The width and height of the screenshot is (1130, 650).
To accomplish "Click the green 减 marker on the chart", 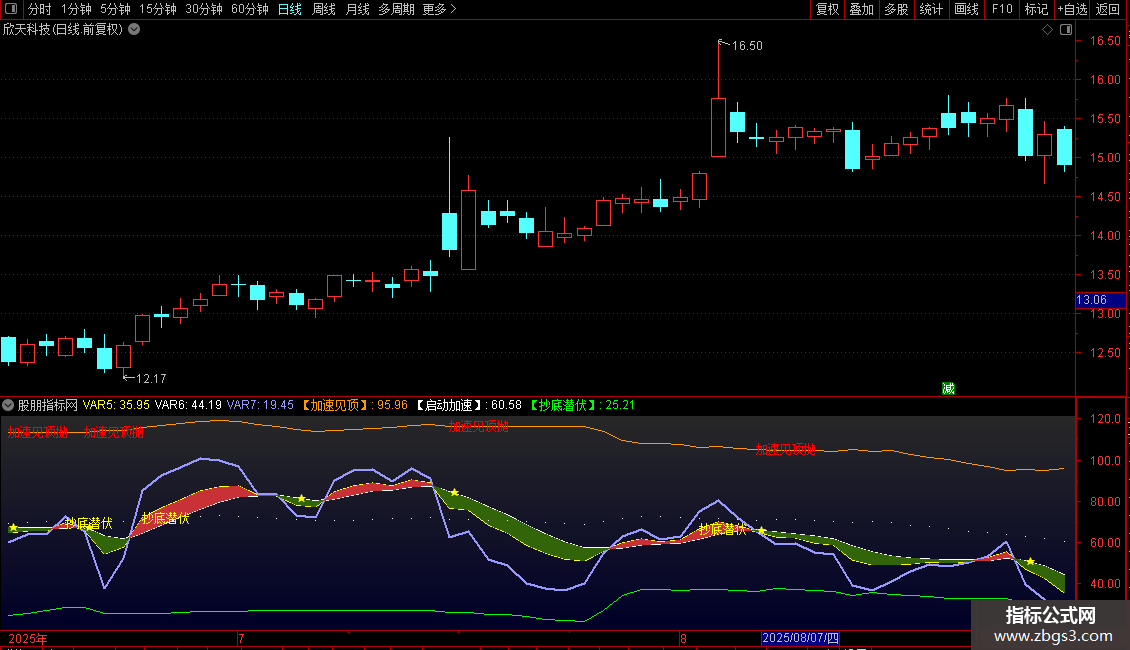I will 948,388.
